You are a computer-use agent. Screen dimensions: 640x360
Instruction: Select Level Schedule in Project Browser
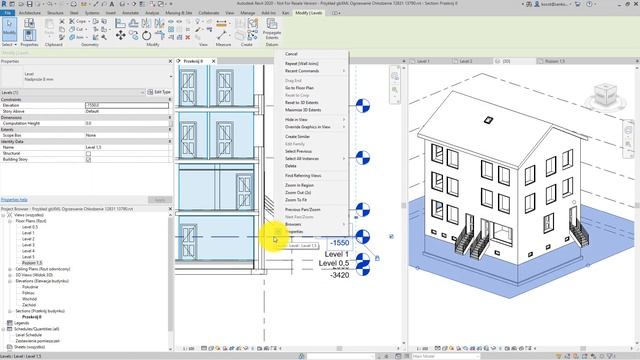pos(29,335)
